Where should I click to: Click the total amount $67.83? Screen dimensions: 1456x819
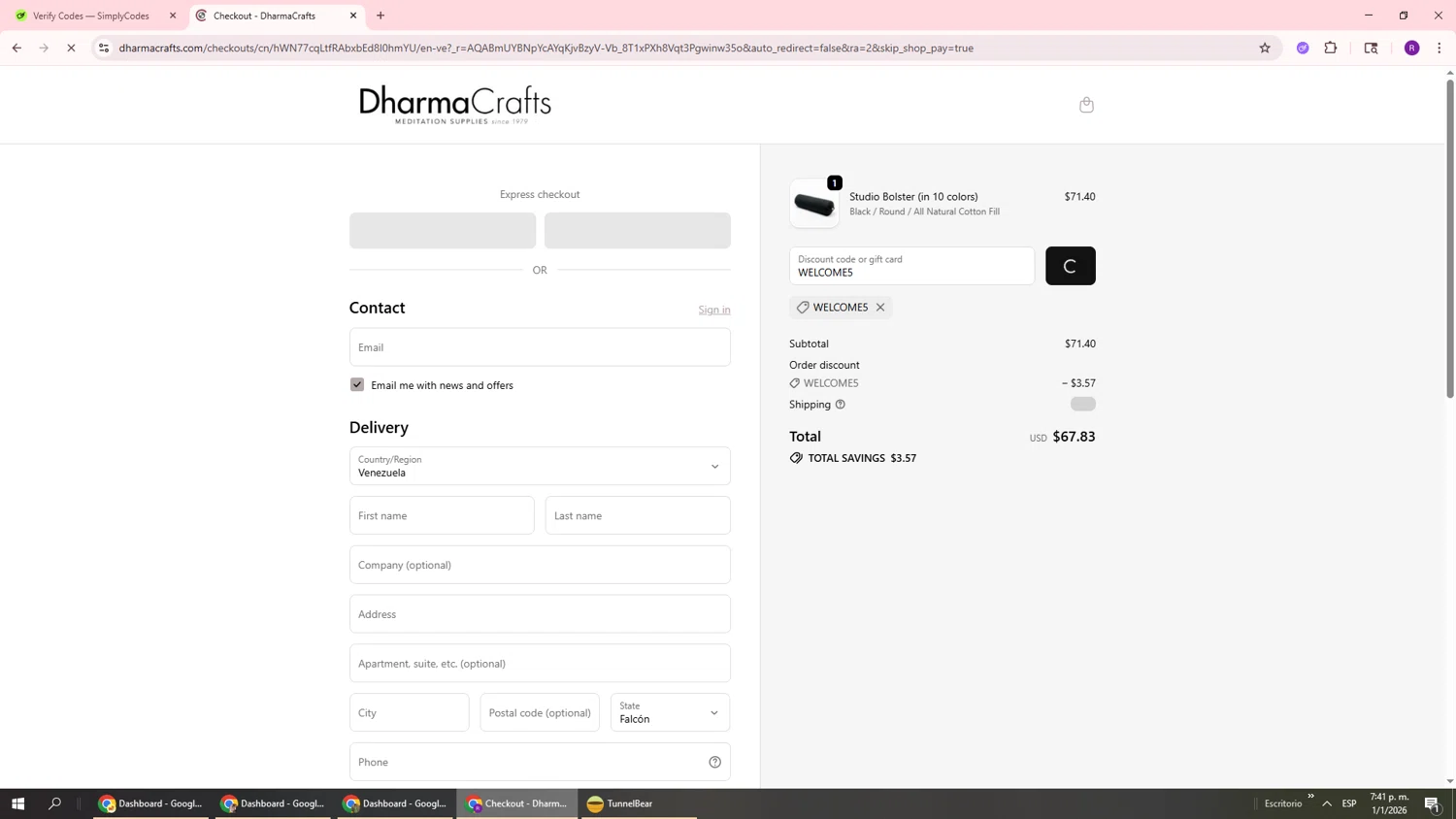pyautogui.click(x=1074, y=437)
